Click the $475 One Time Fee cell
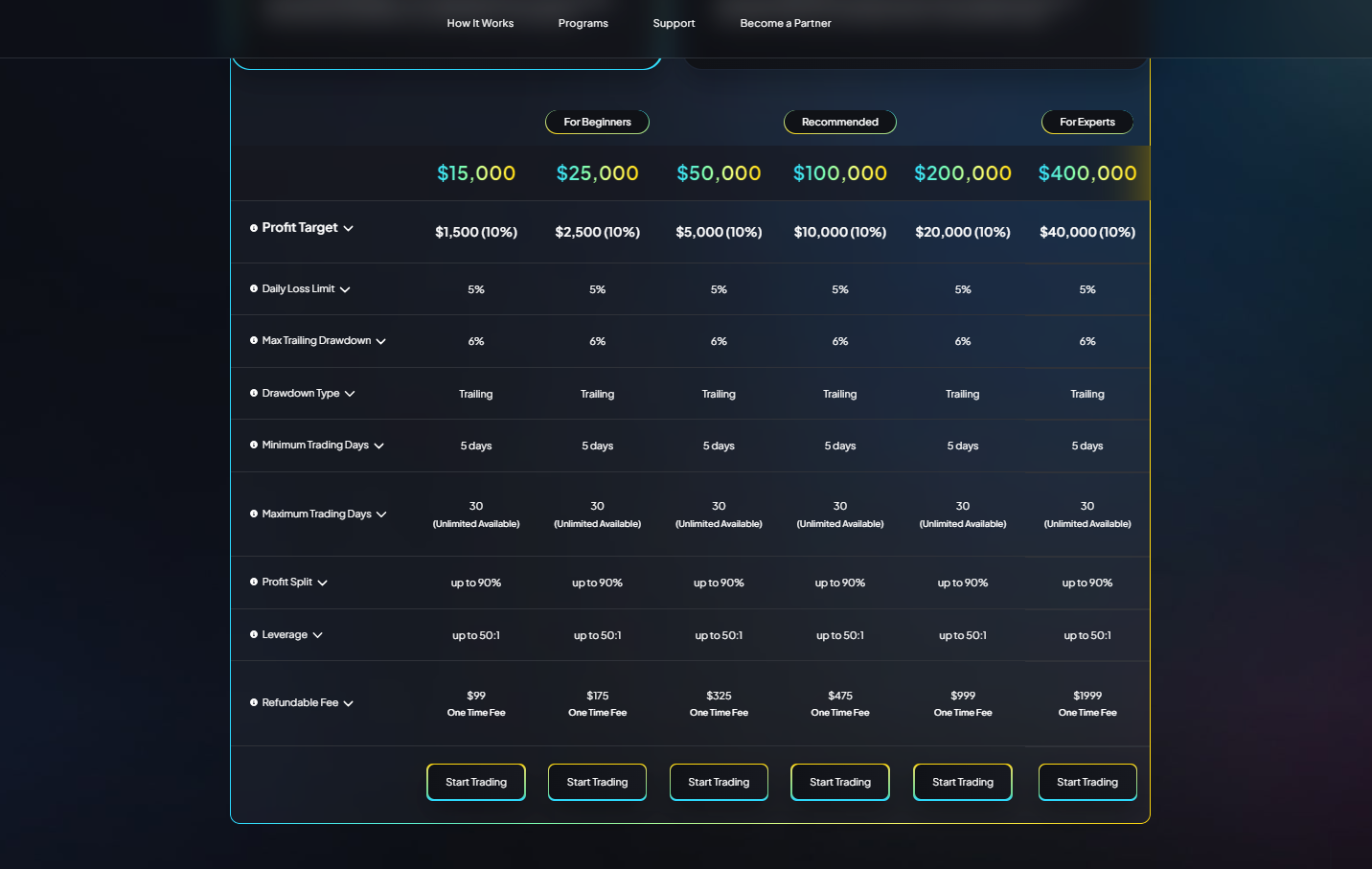Viewport: 1372px width, 869px height. (840, 703)
